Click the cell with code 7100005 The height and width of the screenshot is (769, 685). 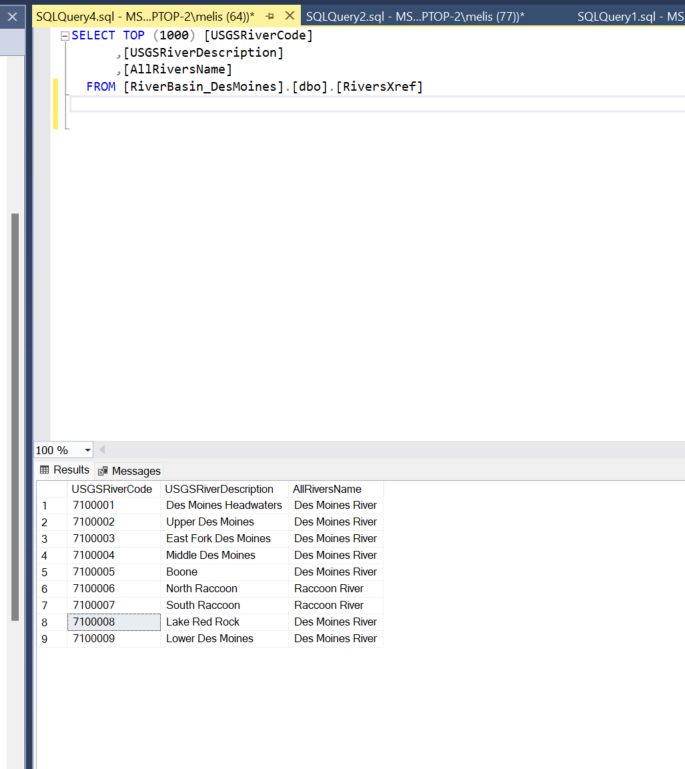pyautogui.click(x=114, y=572)
